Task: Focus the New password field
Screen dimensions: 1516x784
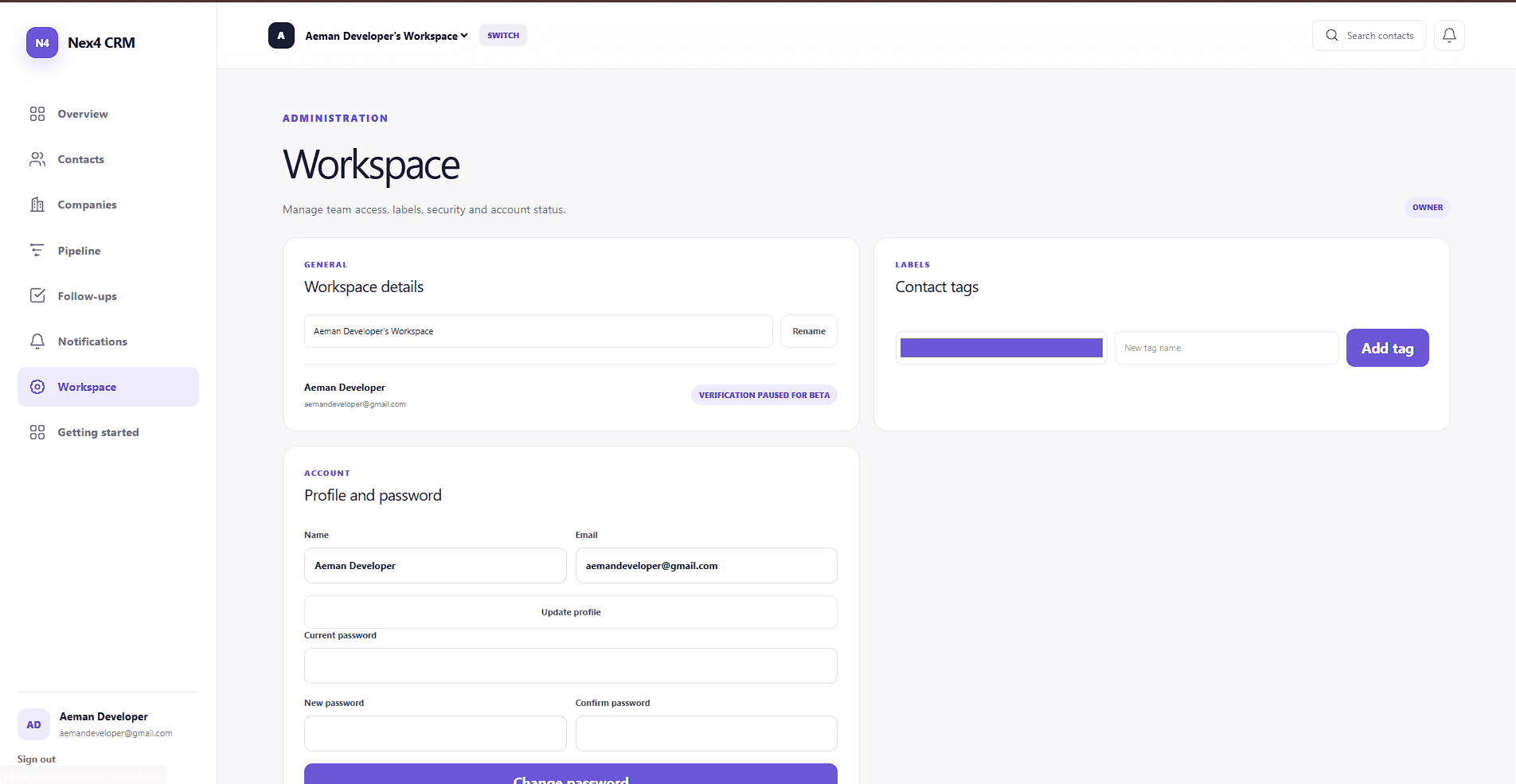Action: pos(436,733)
